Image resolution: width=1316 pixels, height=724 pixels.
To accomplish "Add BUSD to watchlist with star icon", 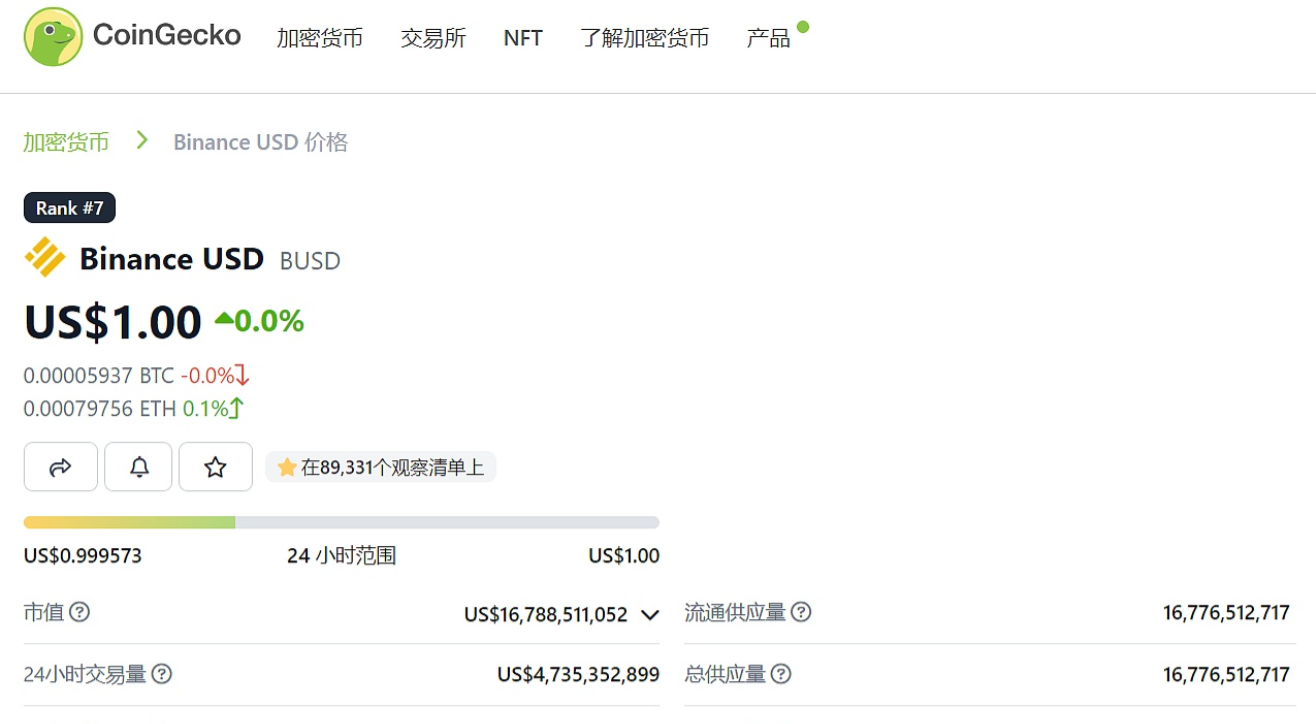I will [x=215, y=466].
